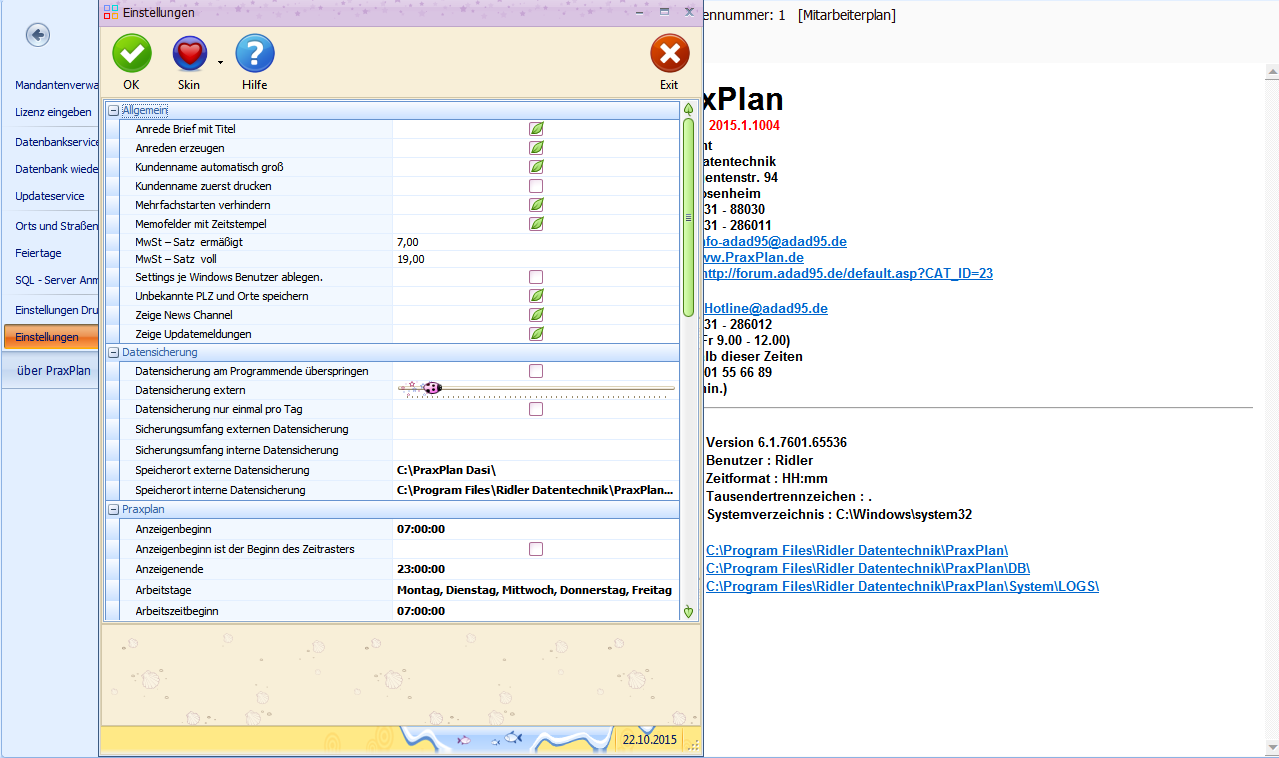Open the adad95.de info email link
This screenshot has width=1279, height=758.
[x=775, y=241]
